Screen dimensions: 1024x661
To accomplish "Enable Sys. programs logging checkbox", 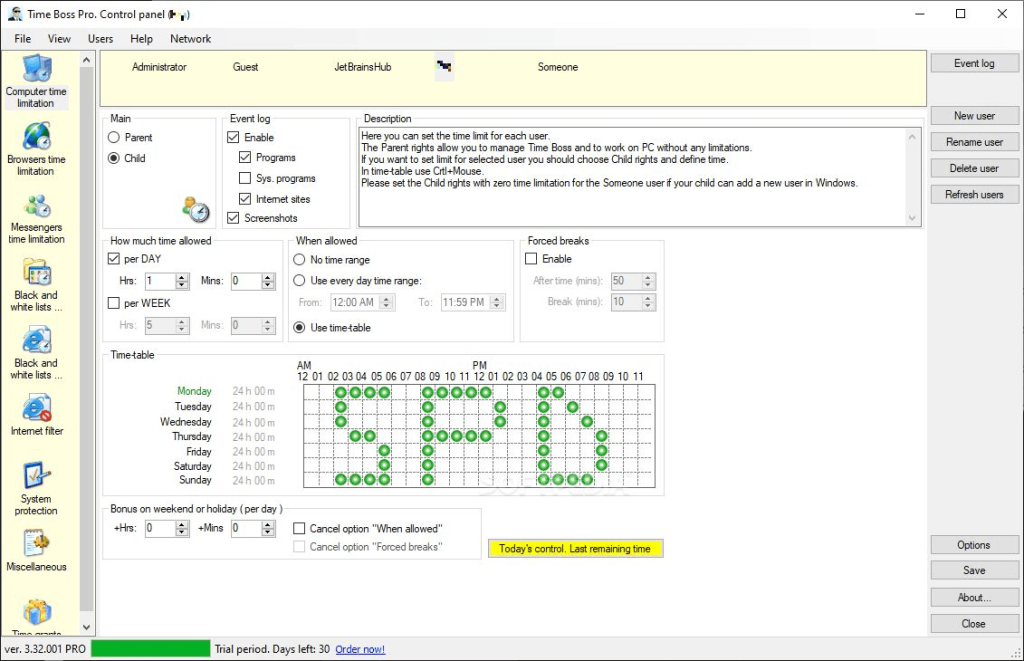I will pos(245,178).
